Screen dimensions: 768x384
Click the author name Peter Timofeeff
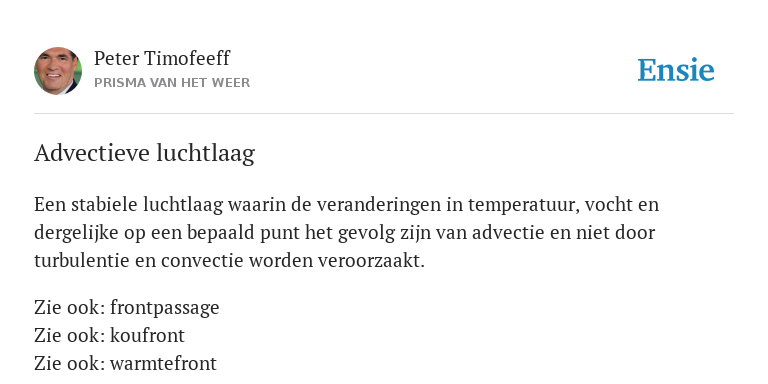tap(162, 58)
